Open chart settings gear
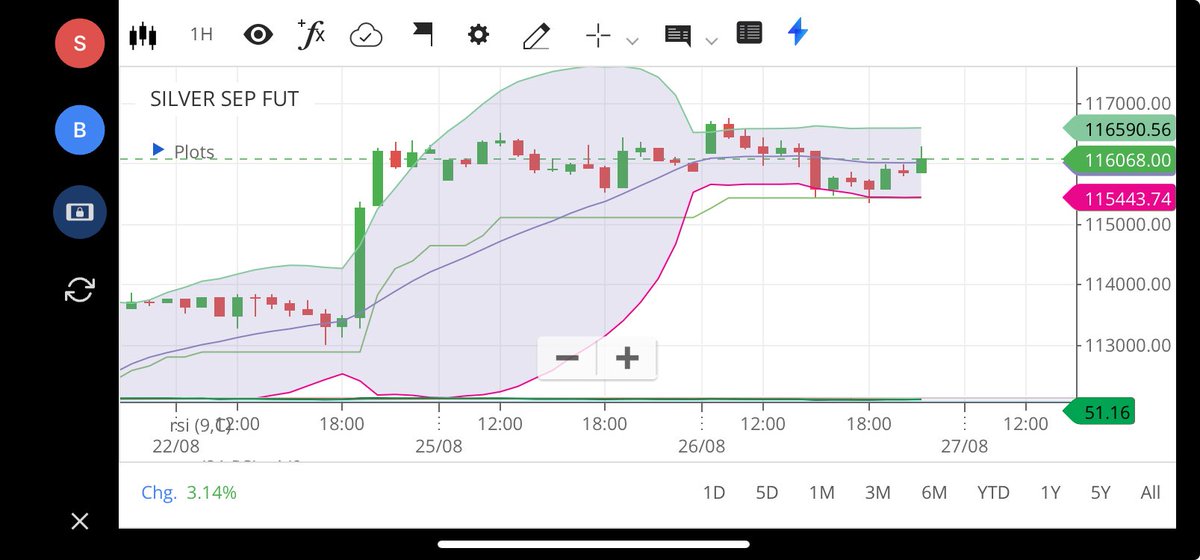 click(x=479, y=35)
